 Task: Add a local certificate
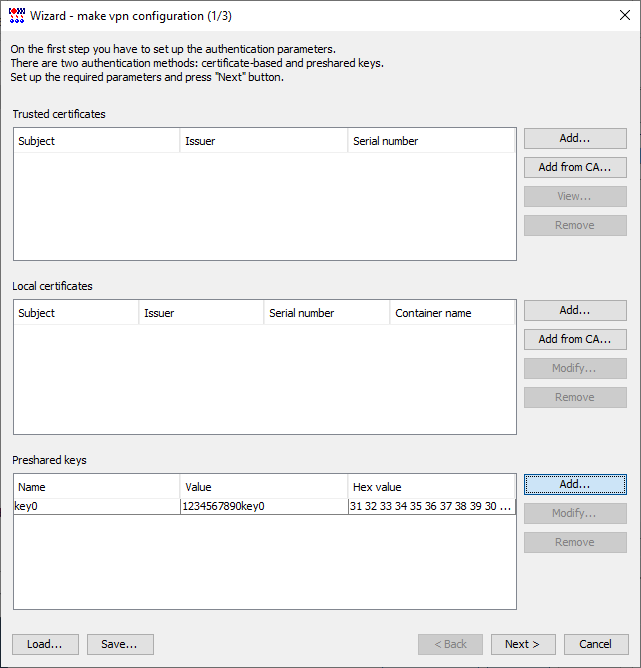[575, 311]
